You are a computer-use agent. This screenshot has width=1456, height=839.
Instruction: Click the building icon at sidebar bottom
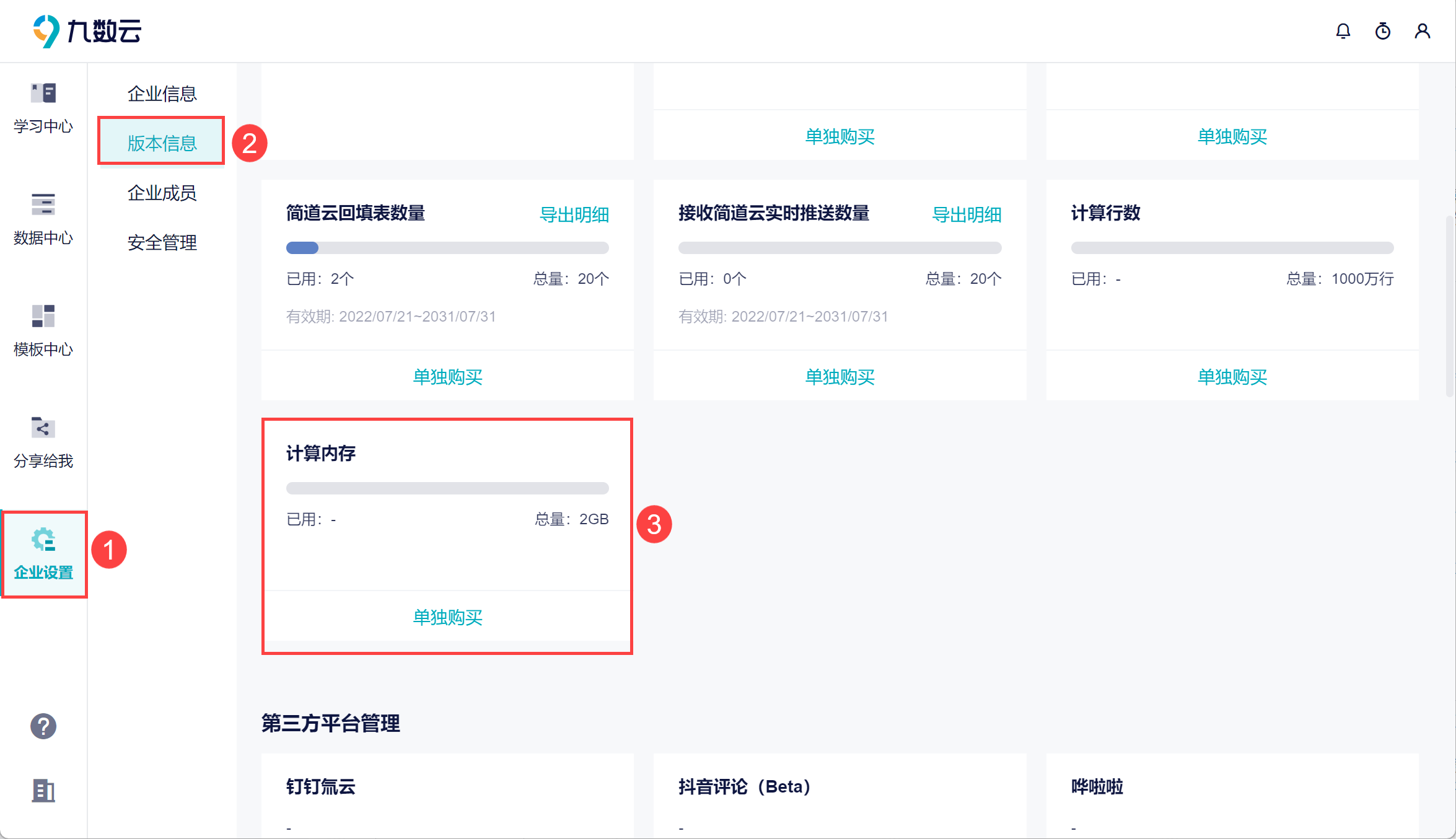[x=43, y=790]
